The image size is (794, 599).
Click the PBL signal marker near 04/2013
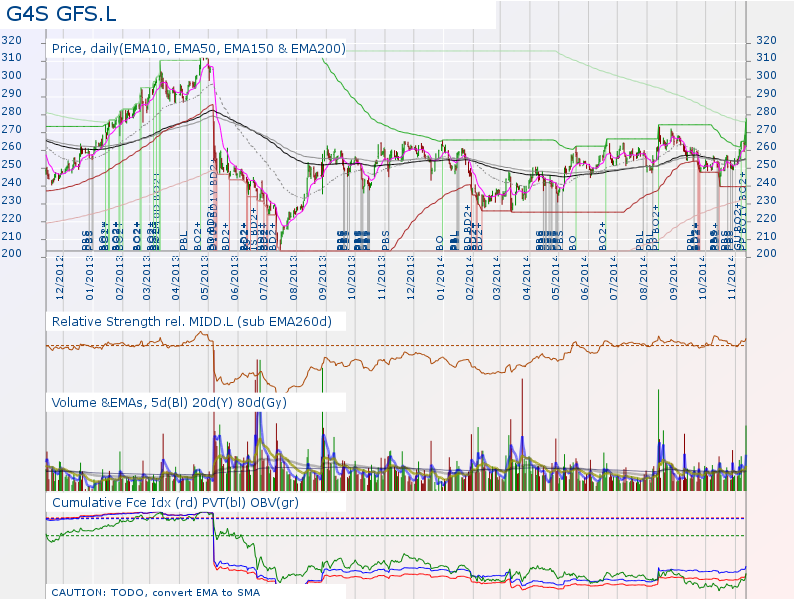[184, 240]
